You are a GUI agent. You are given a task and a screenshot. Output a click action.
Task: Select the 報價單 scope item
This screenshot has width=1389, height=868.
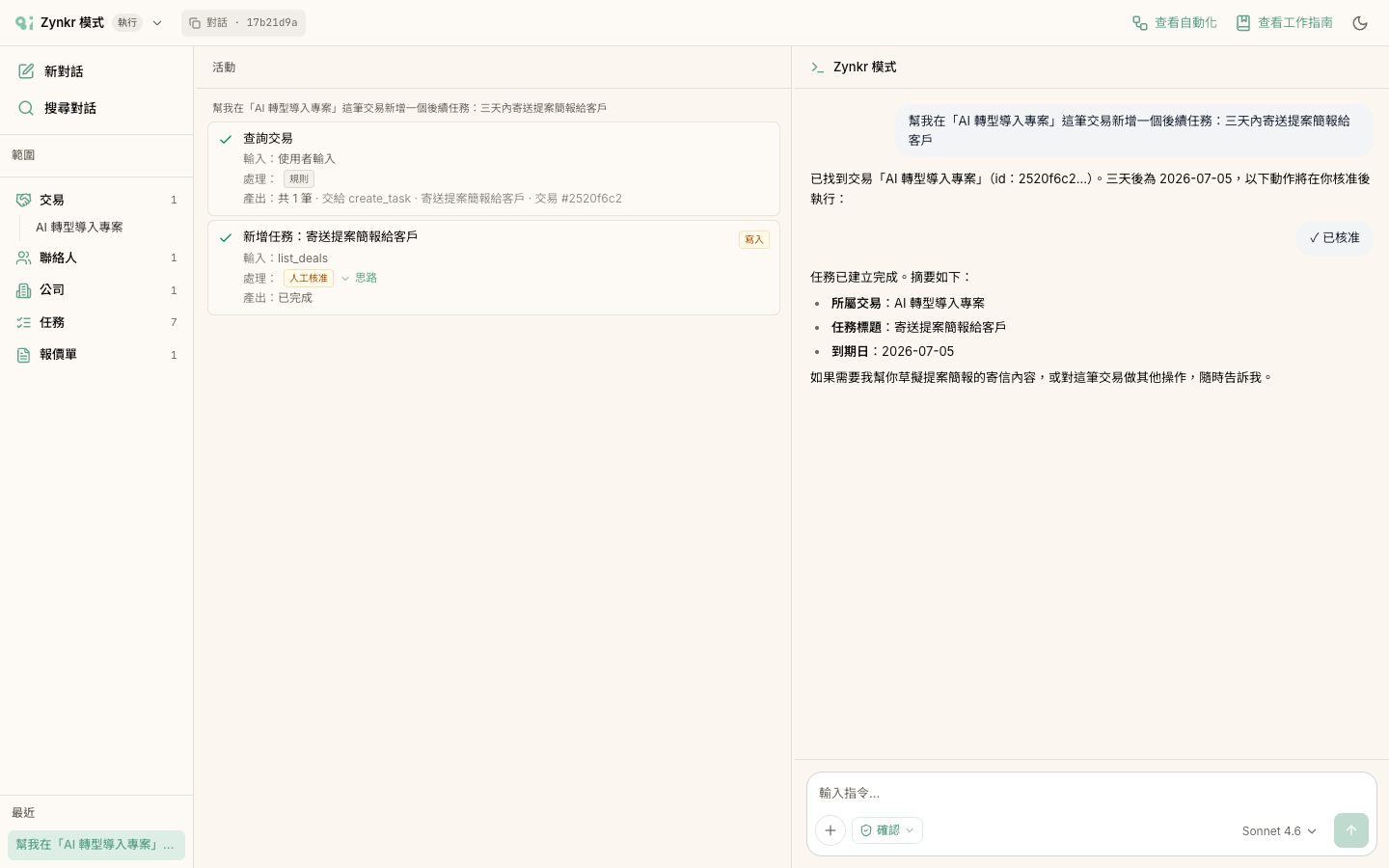(96, 355)
